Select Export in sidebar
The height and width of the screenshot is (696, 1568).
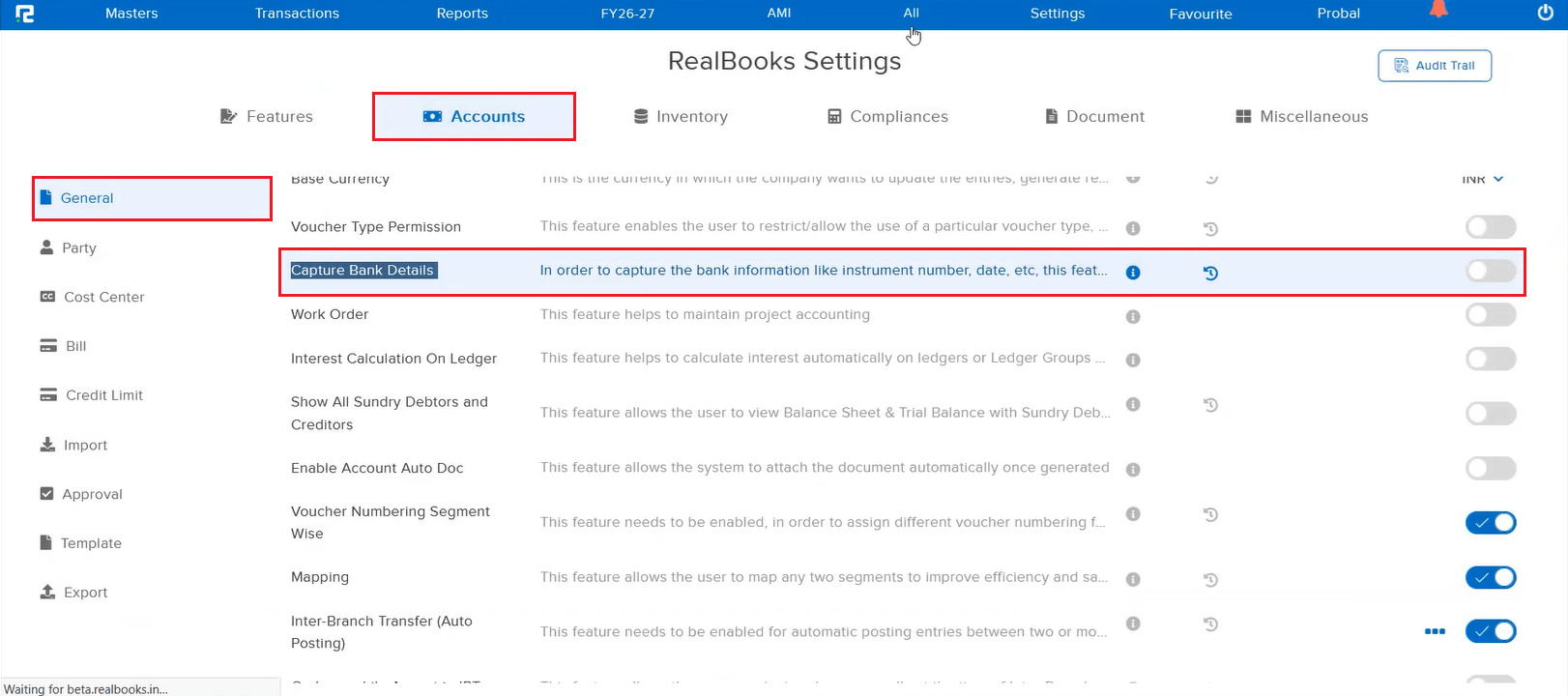[73, 593]
